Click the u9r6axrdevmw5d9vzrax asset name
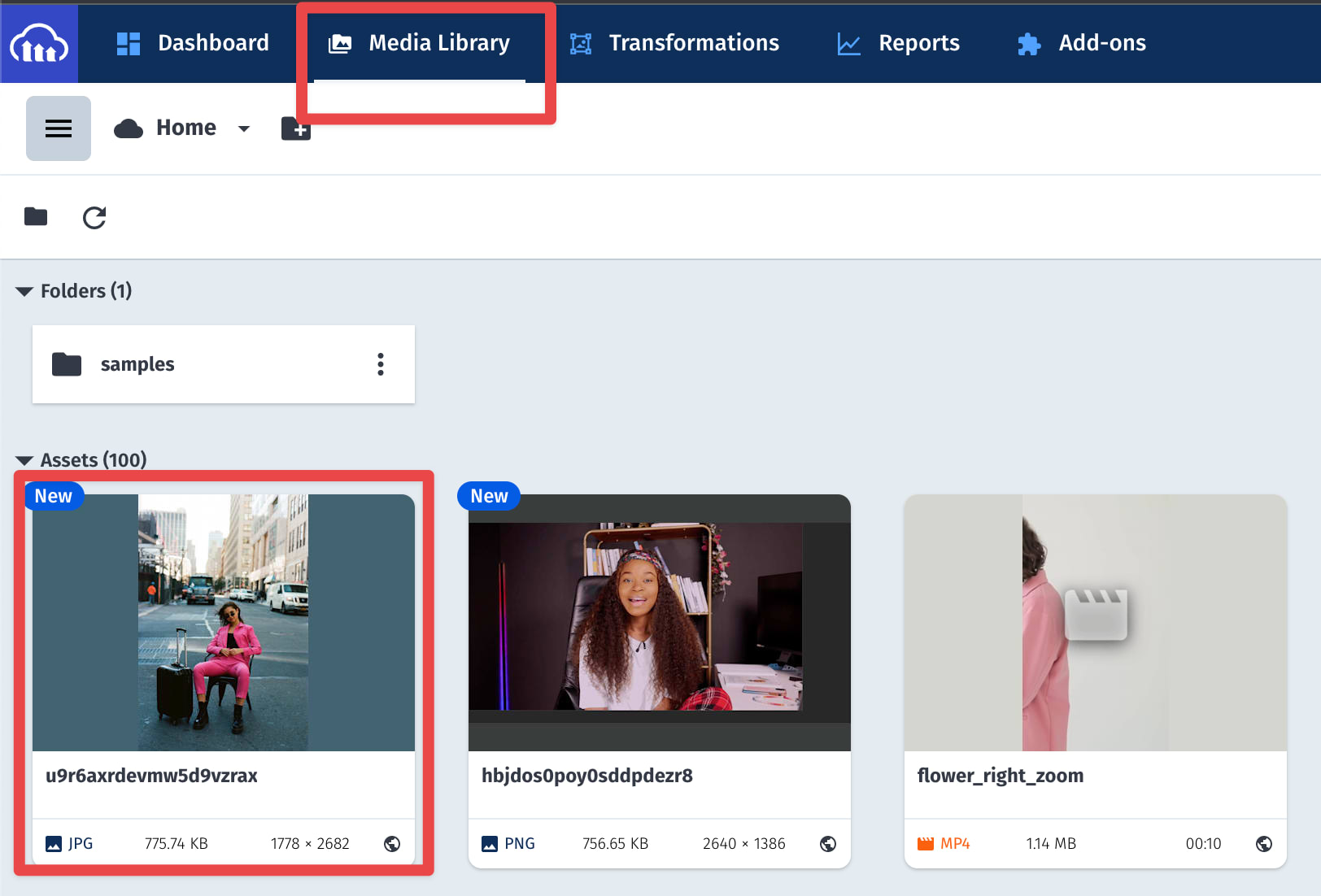 pos(151,776)
